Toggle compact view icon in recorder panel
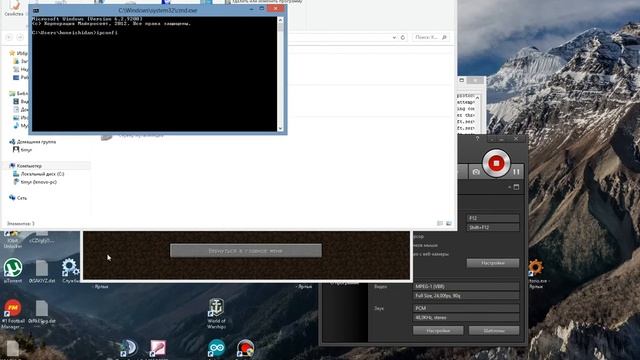The image size is (640, 360). [x=516, y=187]
